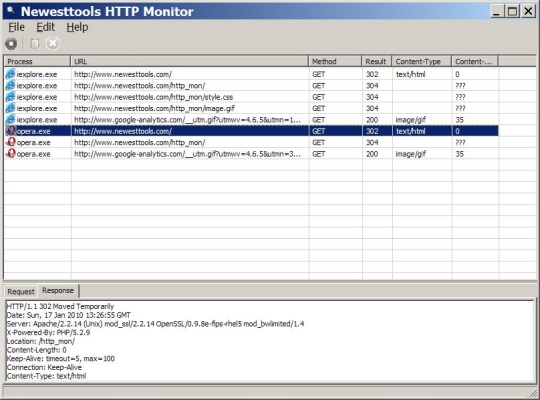540x400 pixels.
Task: Click 200 result in iexplore google-analytics row
Action: [372, 120]
